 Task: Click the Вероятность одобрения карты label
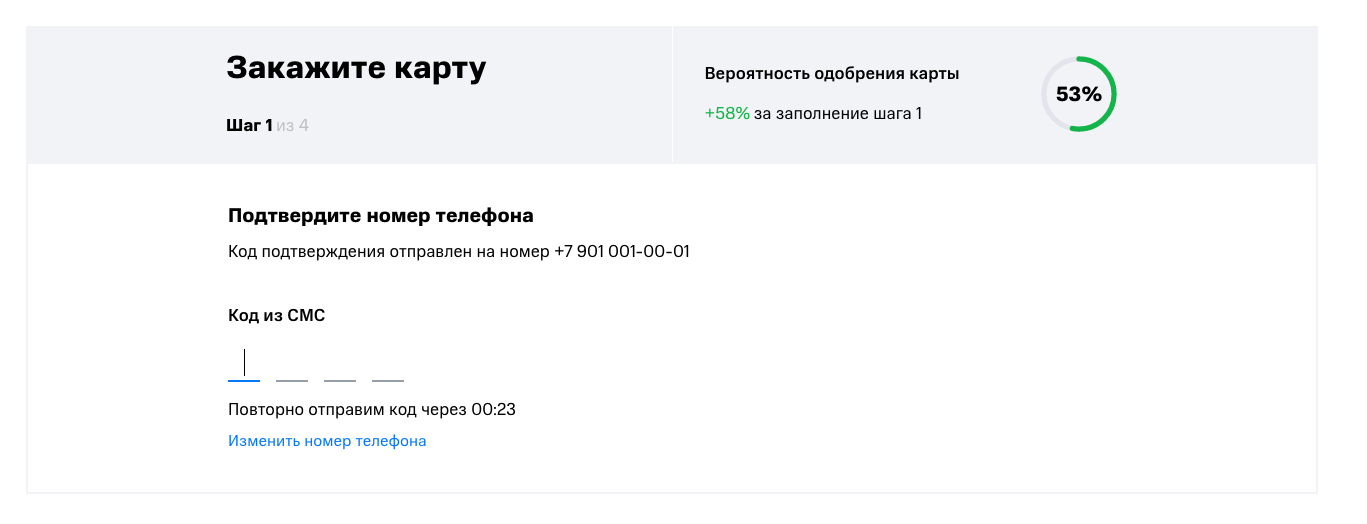click(x=832, y=74)
